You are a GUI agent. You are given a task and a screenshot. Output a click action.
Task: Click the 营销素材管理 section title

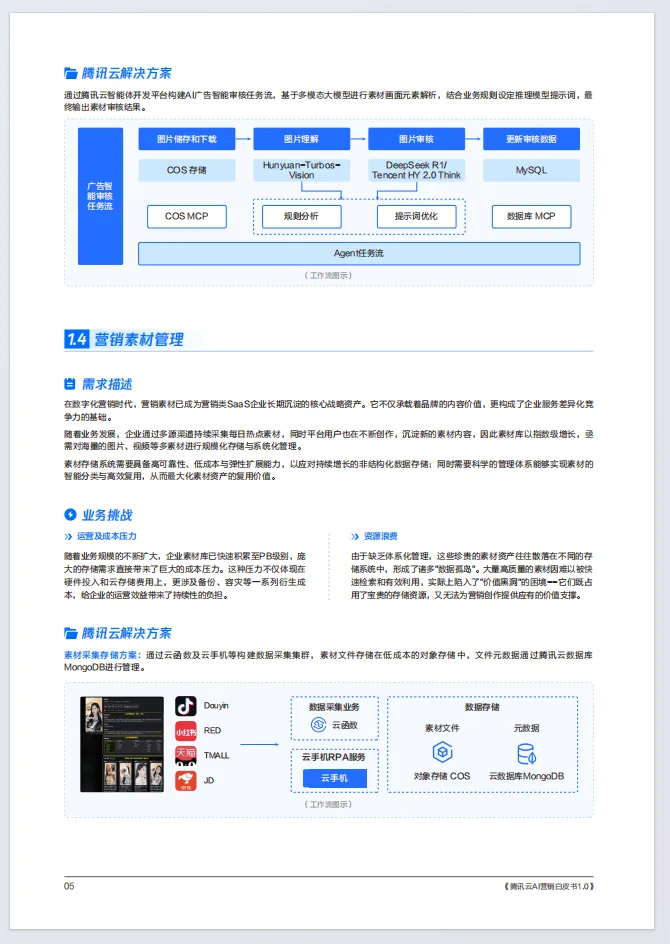pos(139,340)
